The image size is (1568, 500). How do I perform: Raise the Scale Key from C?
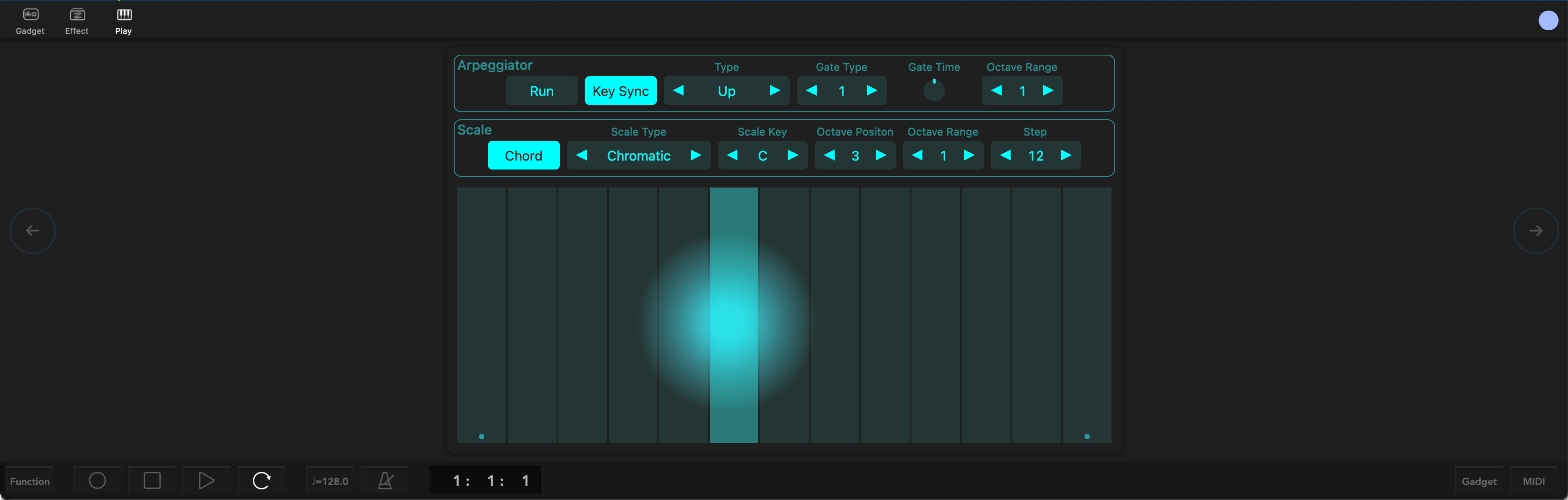click(x=793, y=155)
